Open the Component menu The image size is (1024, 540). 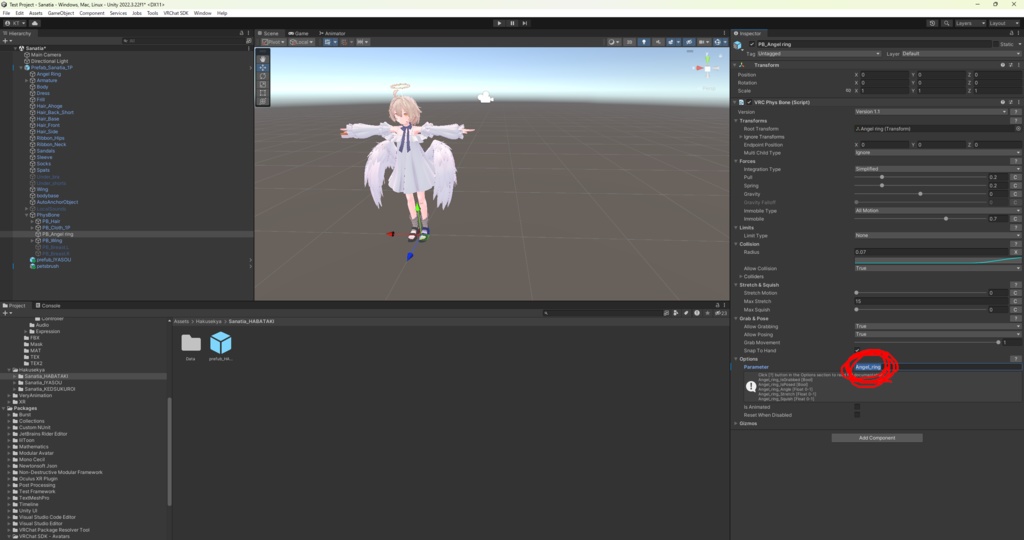[x=91, y=13]
